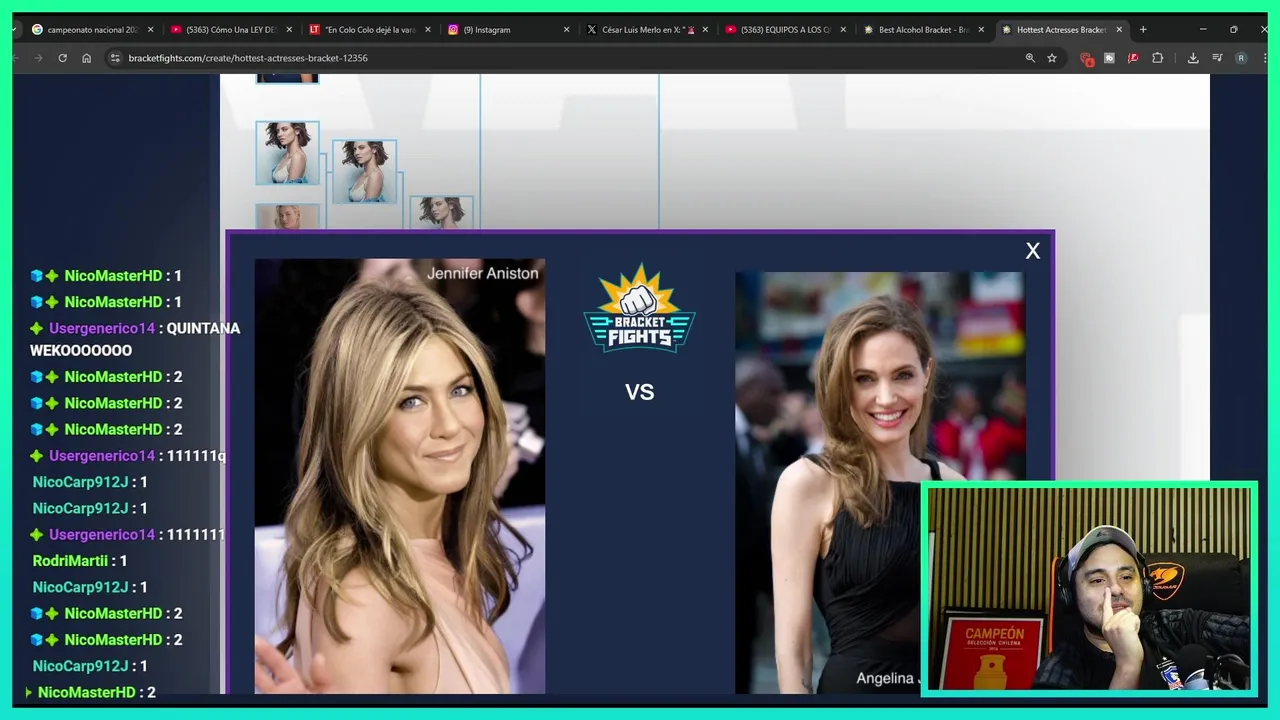View site information for bracketfights.com
1280x720 pixels.
(115, 58)
